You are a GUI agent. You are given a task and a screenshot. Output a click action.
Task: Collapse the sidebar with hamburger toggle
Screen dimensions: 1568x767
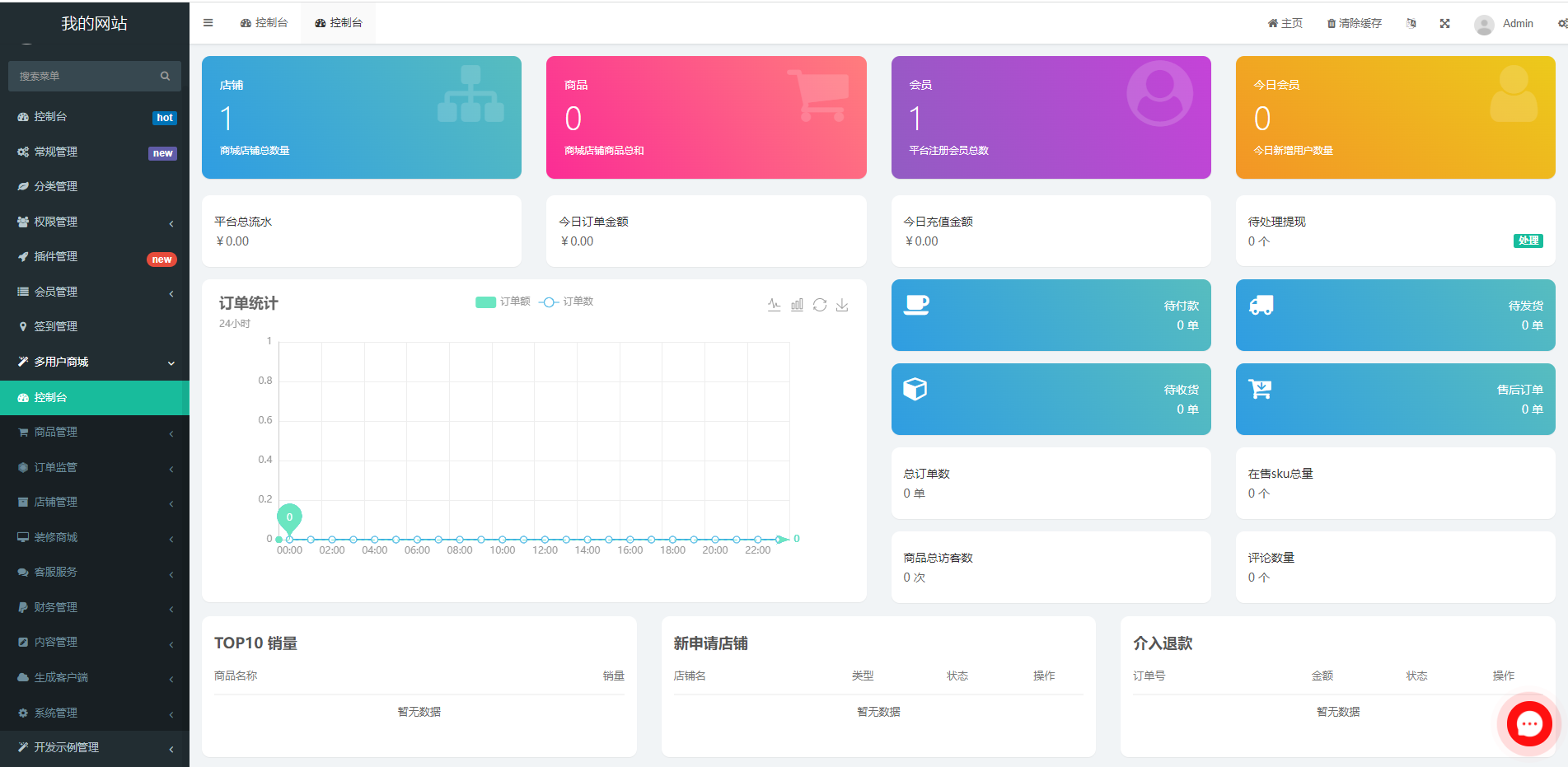[208, 23]
